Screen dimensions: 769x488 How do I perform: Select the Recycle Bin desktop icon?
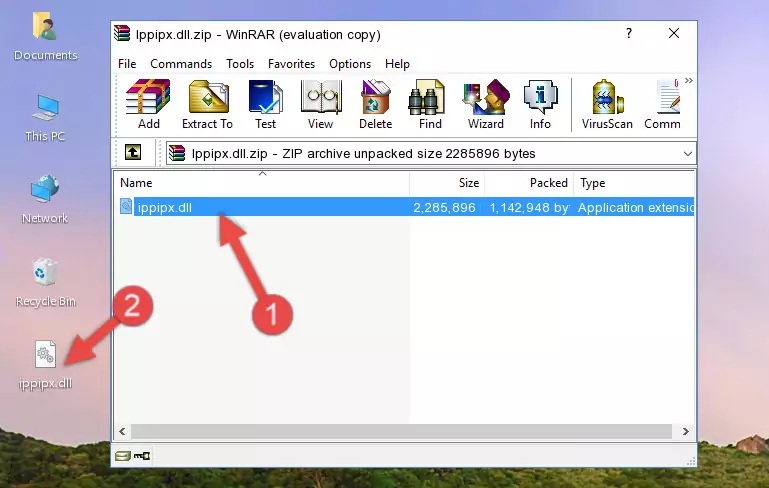point(46,283)
